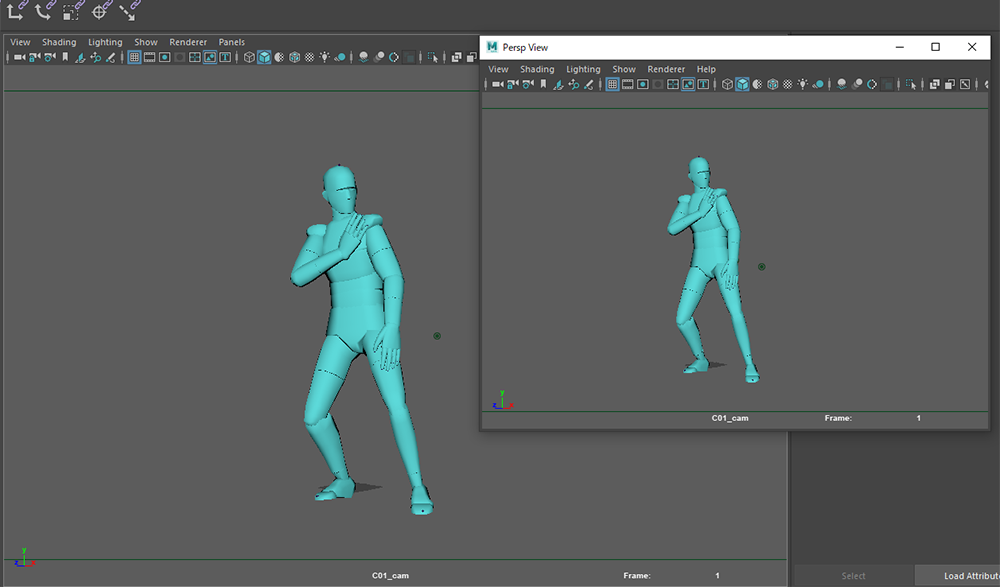Click the translate-with-link shelf icon at top left

pyautogui.click(x=17, y=11)
